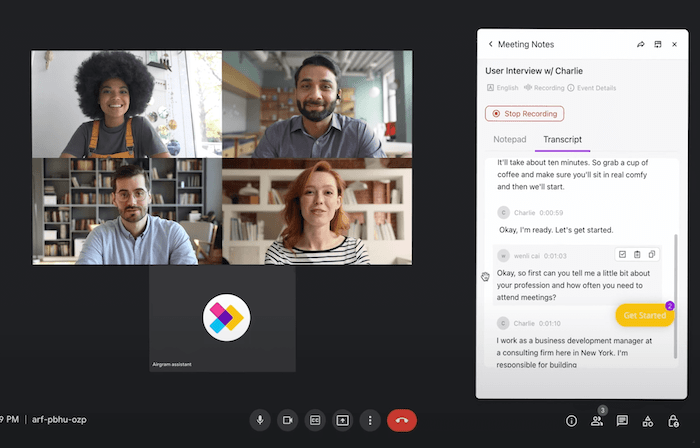This screenshot has width=700, height=448.
Task: Click the share arrow in Meeting Notes
Action: [641, 44]
